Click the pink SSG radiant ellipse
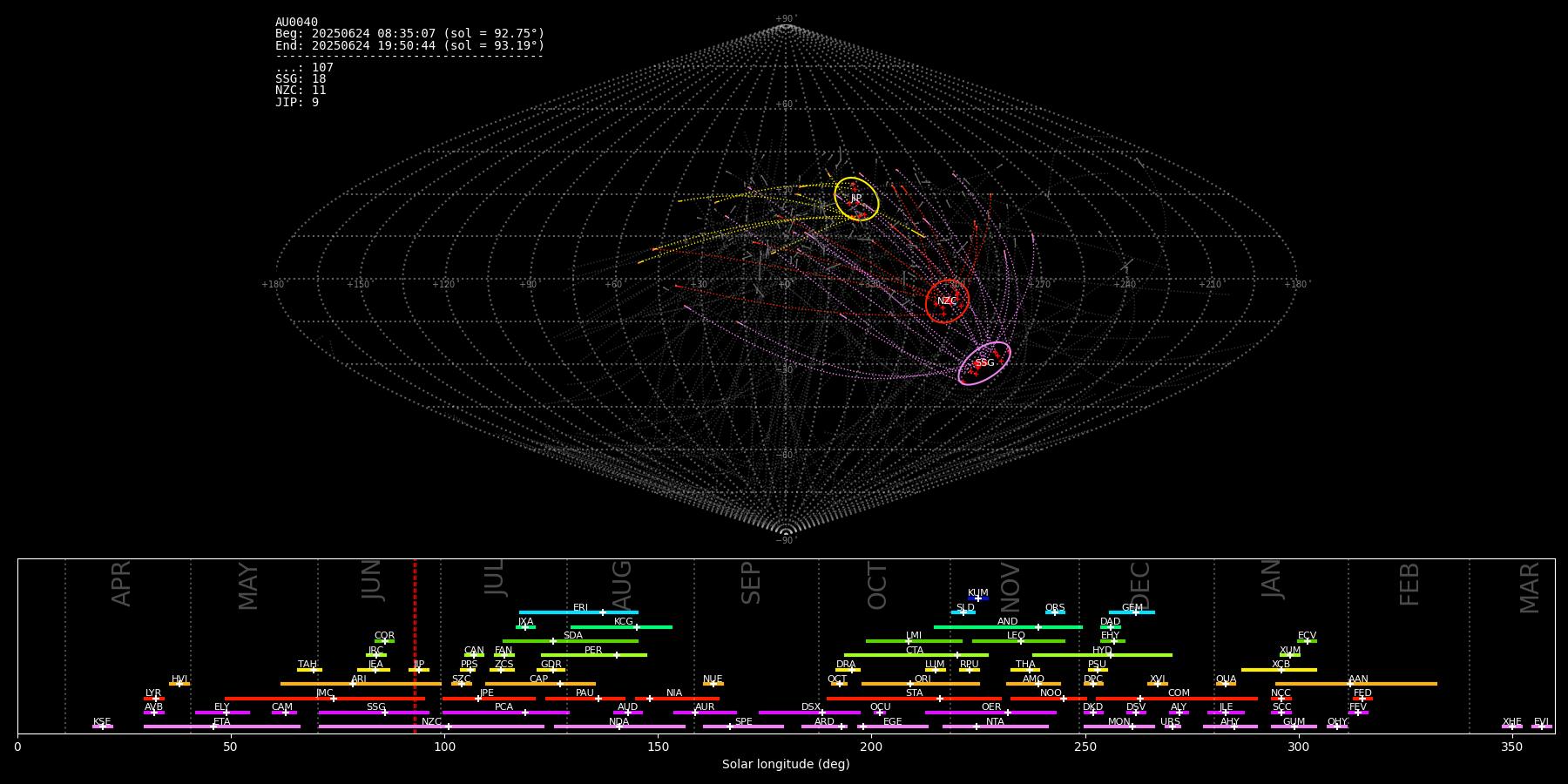 984,363
